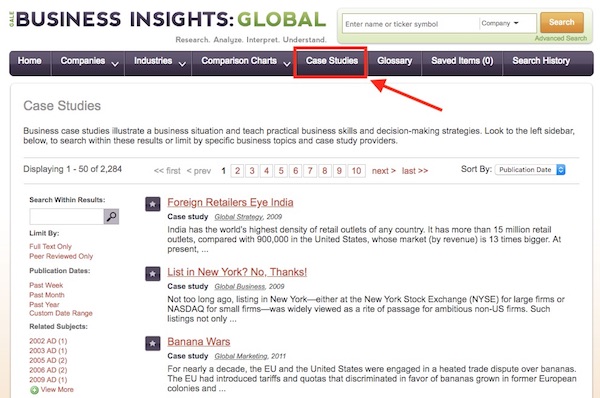This screenshot has height=398, width=600.
Task: Expand the Comparison Charts menu arrow
Action: (287, 64)
